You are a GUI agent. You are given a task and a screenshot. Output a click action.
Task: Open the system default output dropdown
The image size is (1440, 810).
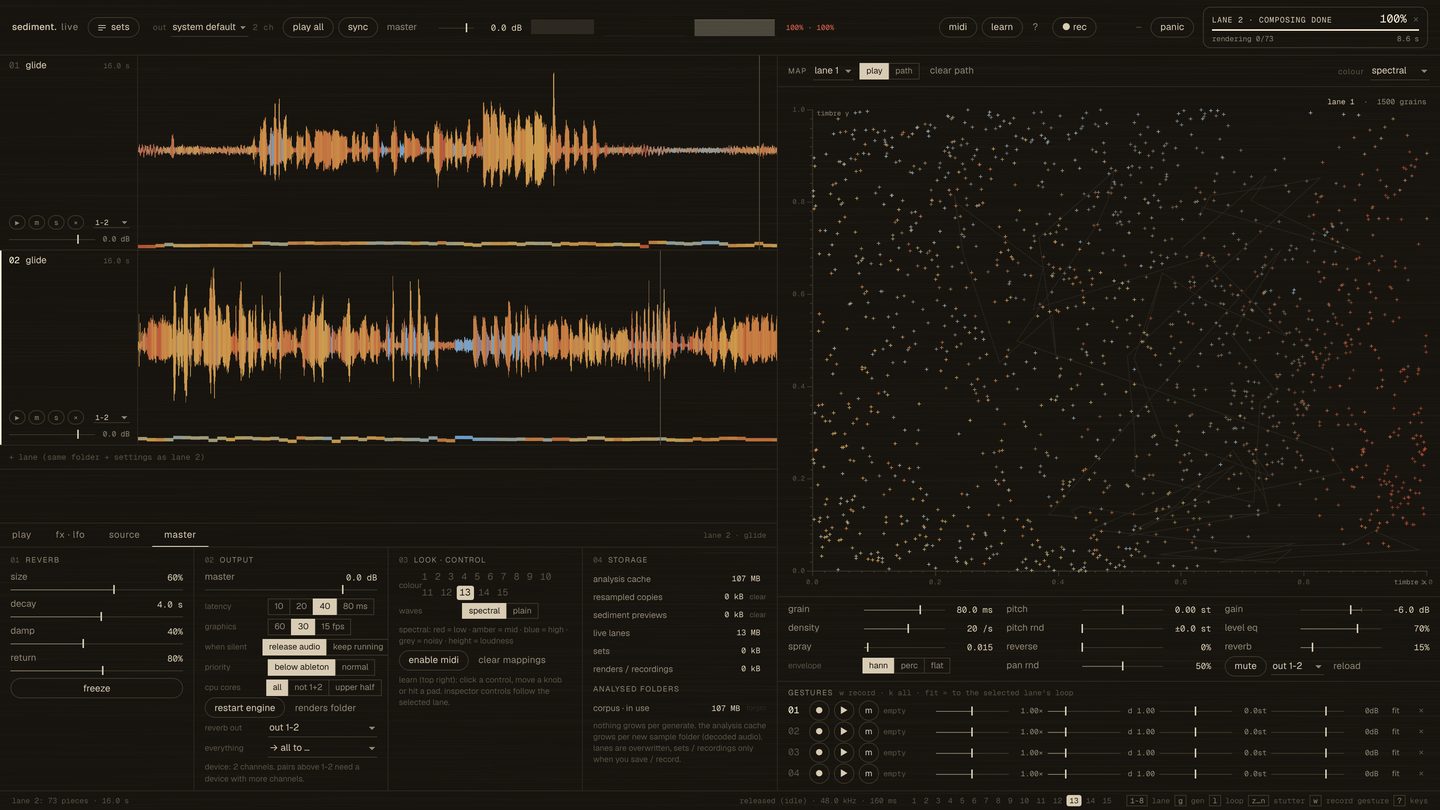pyautogui.click(x=209, y=27)
